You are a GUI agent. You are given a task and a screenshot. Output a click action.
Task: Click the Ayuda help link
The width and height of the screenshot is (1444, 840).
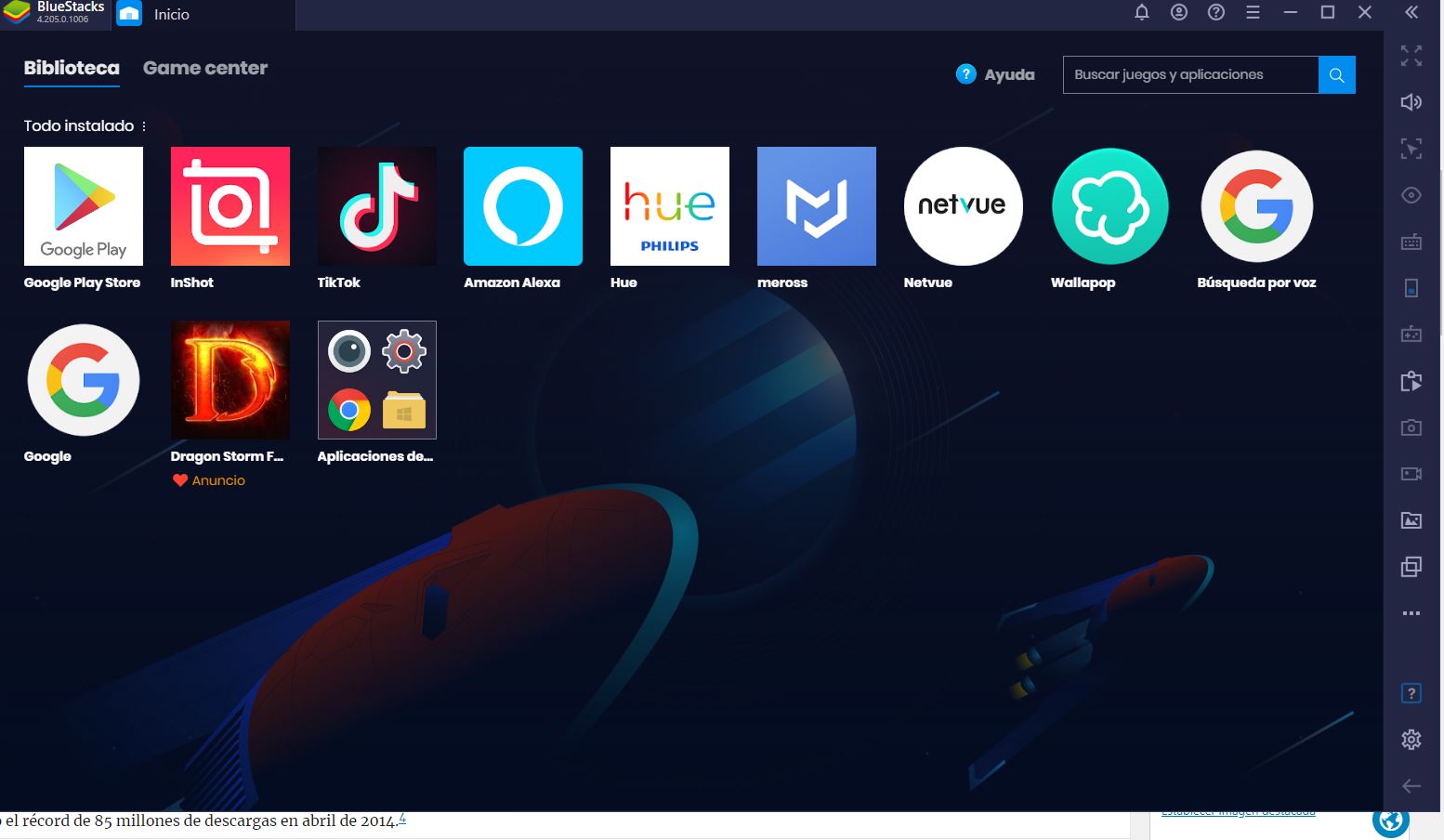click(995, 74)
